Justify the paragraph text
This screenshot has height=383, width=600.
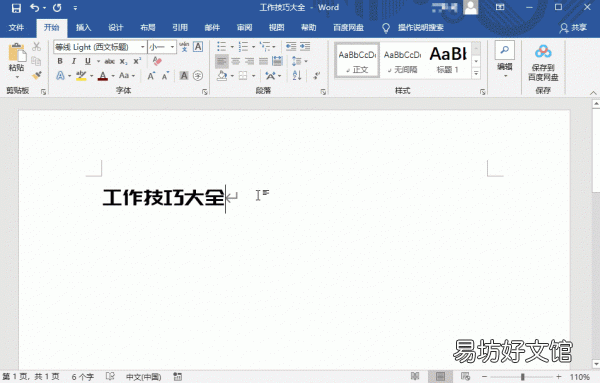(x=263, y=61)
